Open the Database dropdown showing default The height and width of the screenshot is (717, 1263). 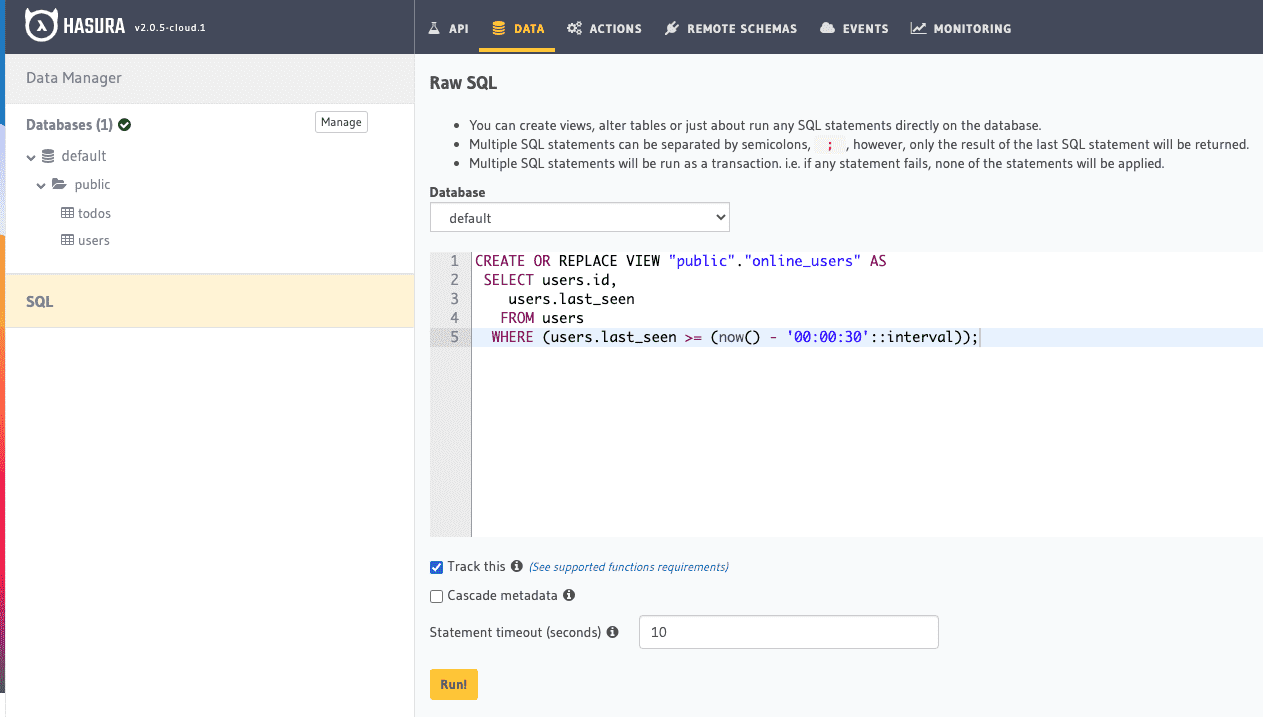point(580,217)
